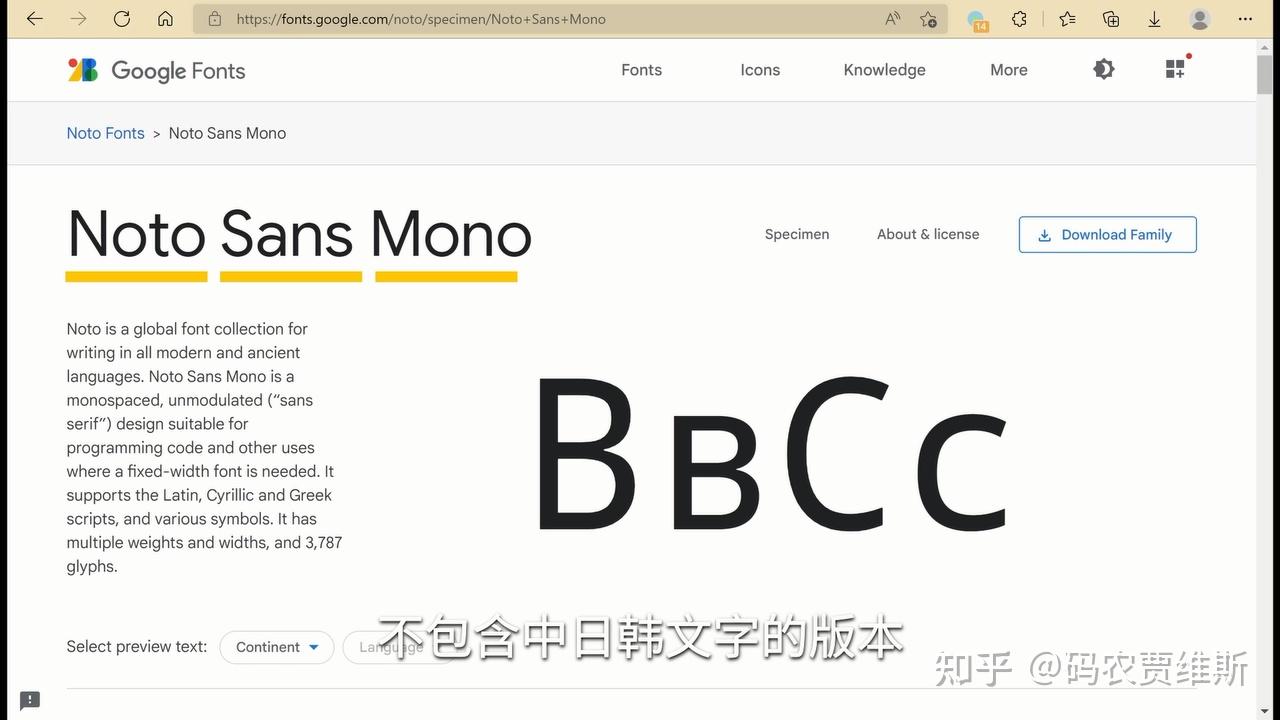
Task: Start Read aloud from the address bar
Action: click(x=891, y=18)
